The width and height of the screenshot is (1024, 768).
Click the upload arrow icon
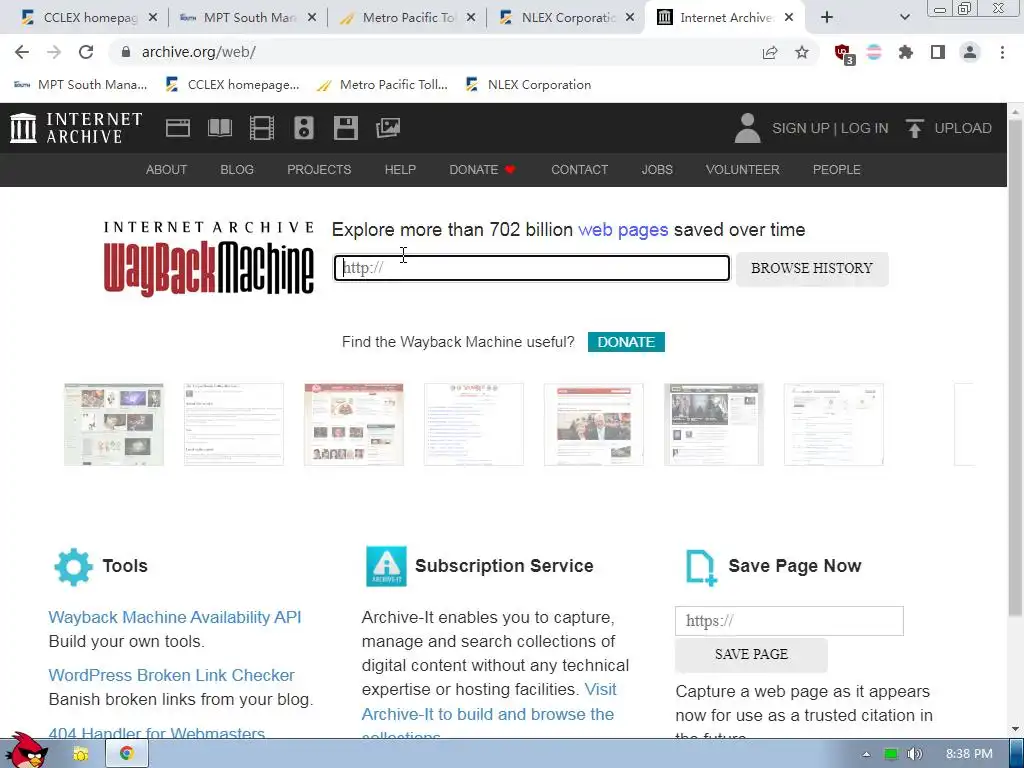[x=914, y=128]
